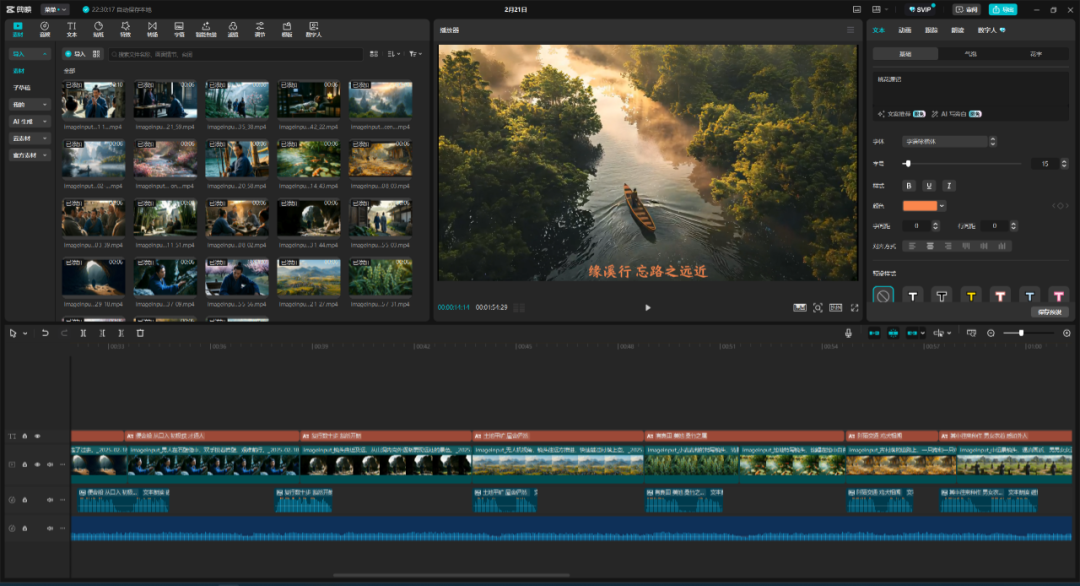Select the Basic (基础) sub-tab
The height and width of the screenshot is (586, 1080).
(x=905, y=54)
